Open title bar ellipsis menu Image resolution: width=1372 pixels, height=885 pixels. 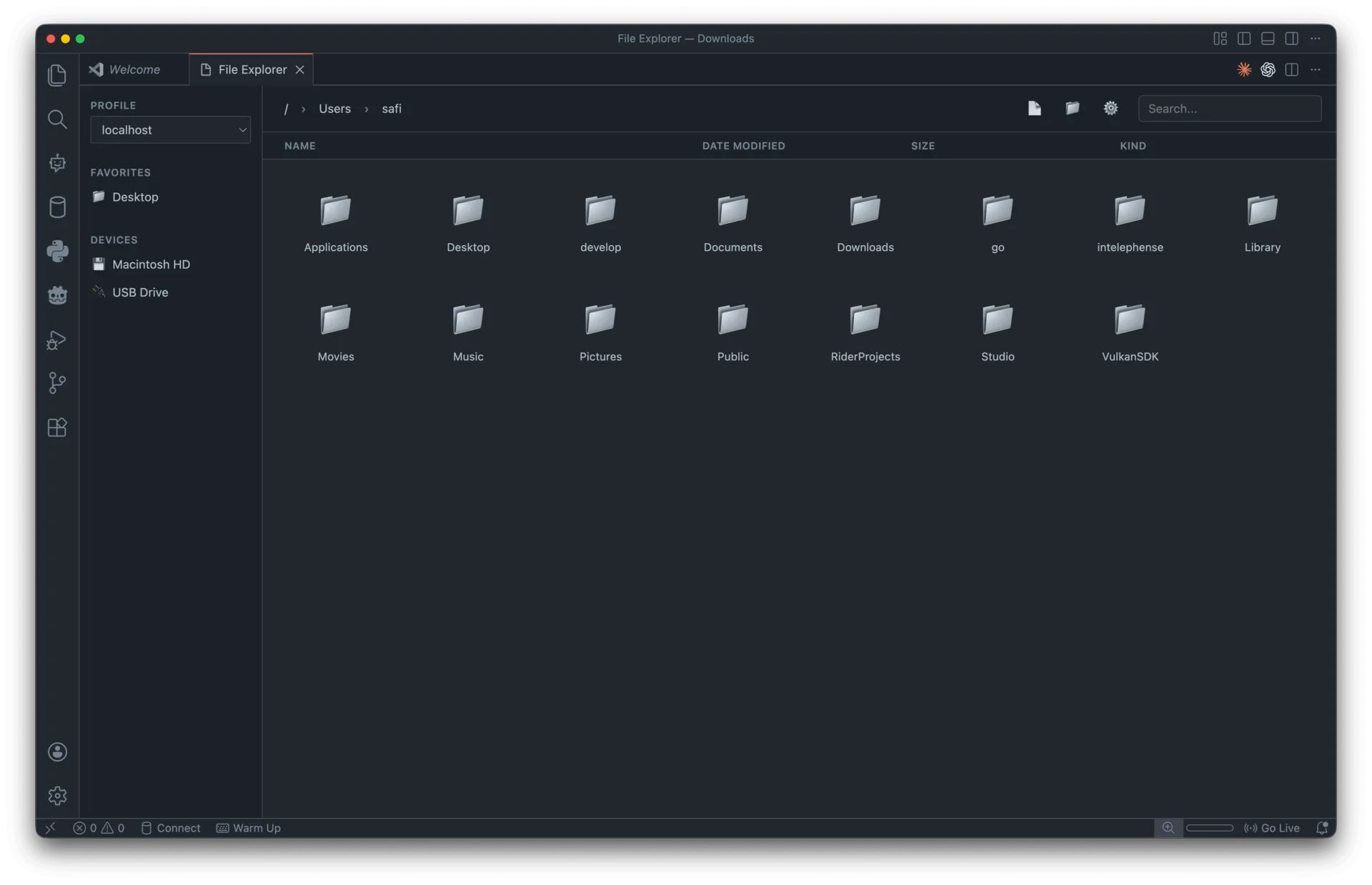point(1315,39)
